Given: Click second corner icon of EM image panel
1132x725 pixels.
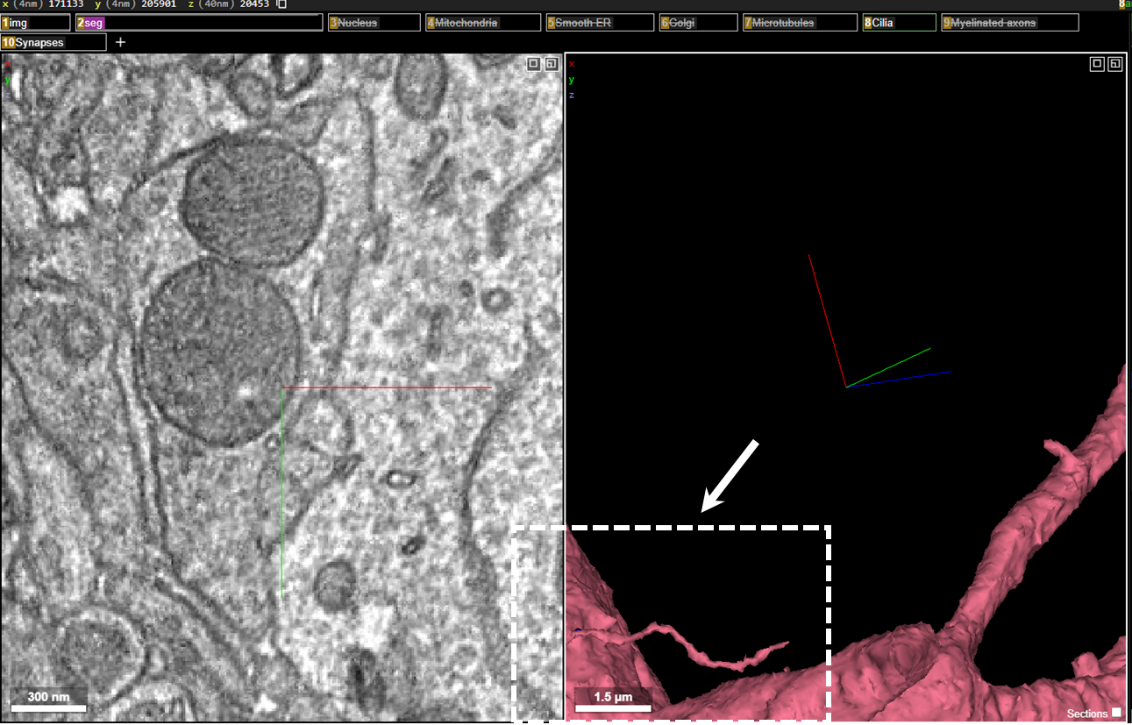Looking at the screenshot, I should tap(551, 64).
